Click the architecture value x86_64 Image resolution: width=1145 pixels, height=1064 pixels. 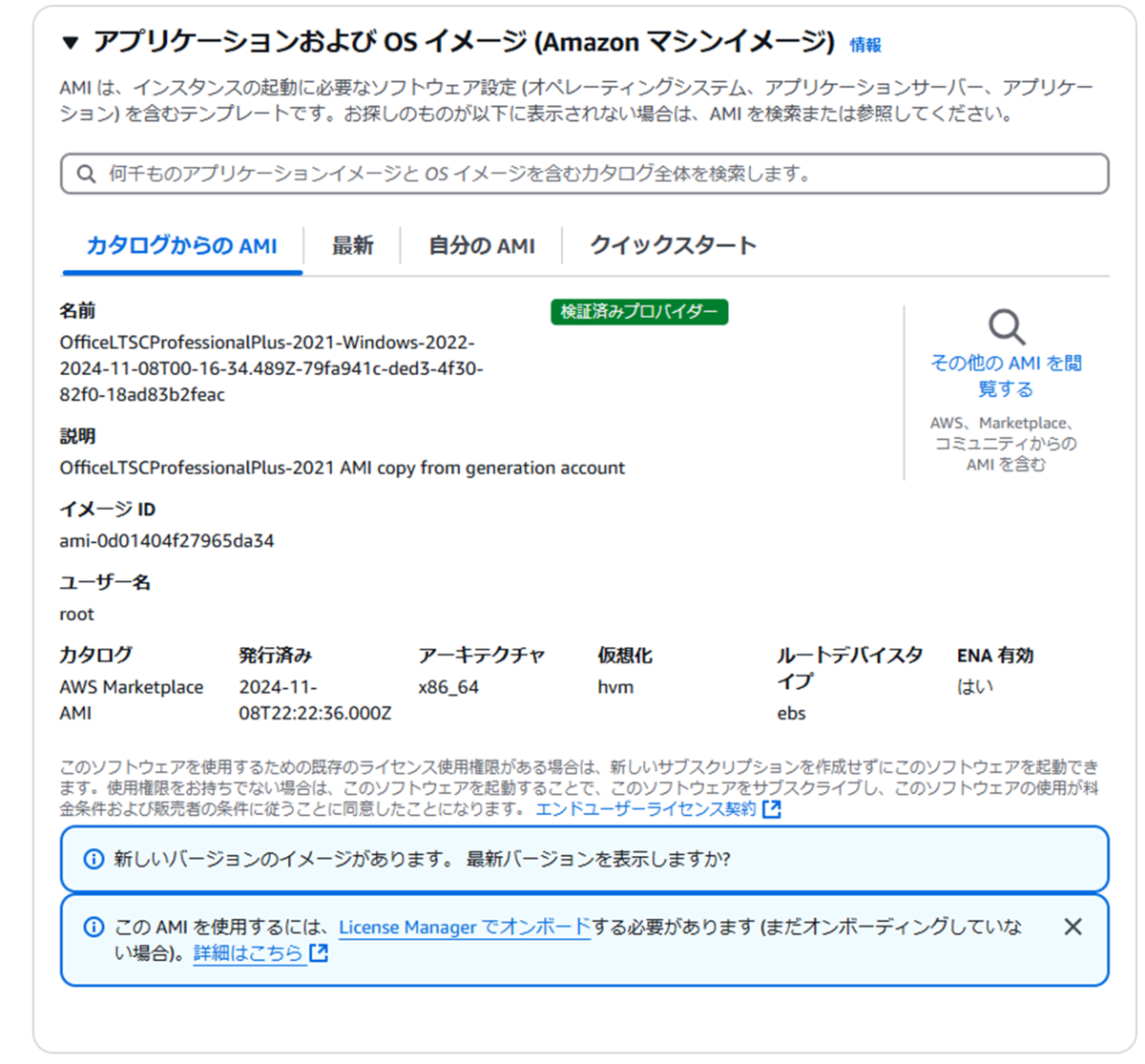(x=448, y=687)
